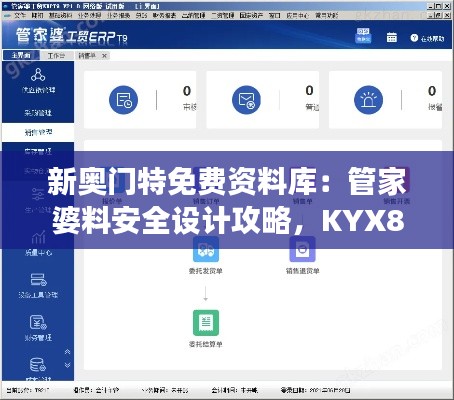Open 财务管理 sidebar module
Viewport: 454px width, 400px height.
38,328
